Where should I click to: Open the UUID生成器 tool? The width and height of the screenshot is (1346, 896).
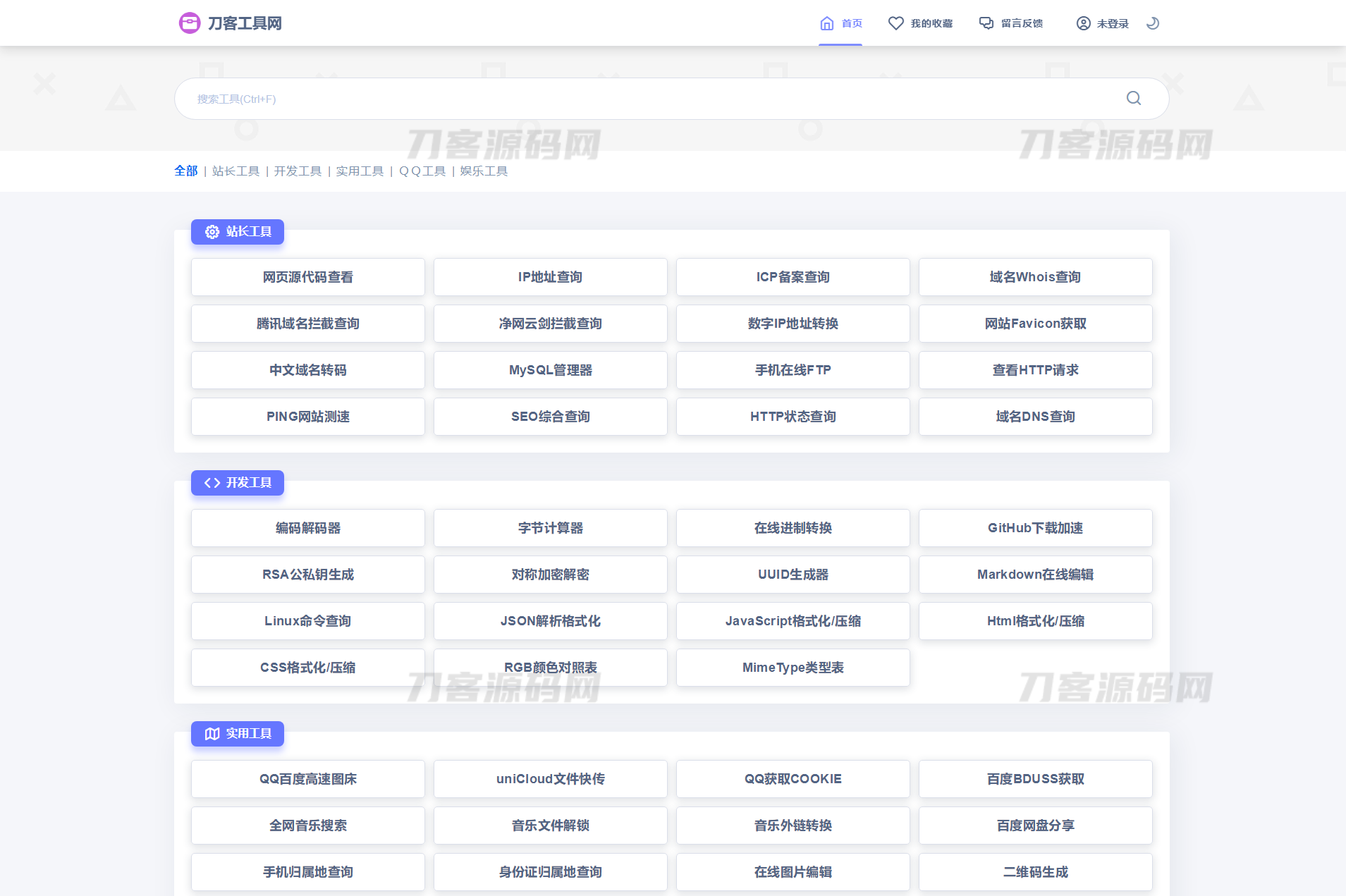793,574
